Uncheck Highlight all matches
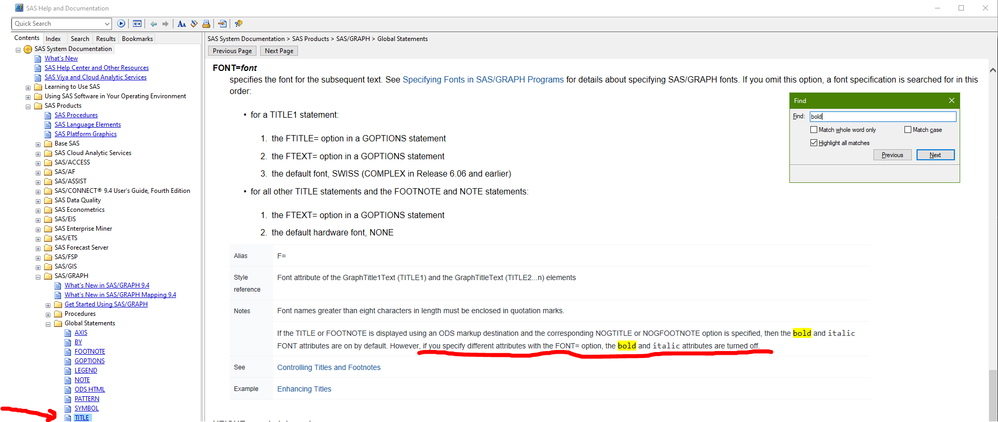998x422 pixels. 813,143
